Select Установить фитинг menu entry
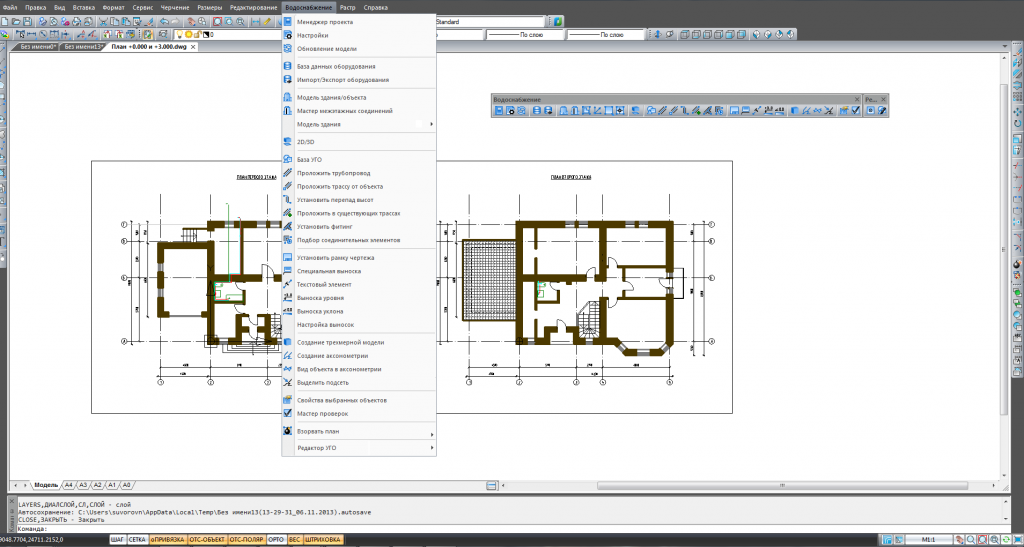 [359, 227]
